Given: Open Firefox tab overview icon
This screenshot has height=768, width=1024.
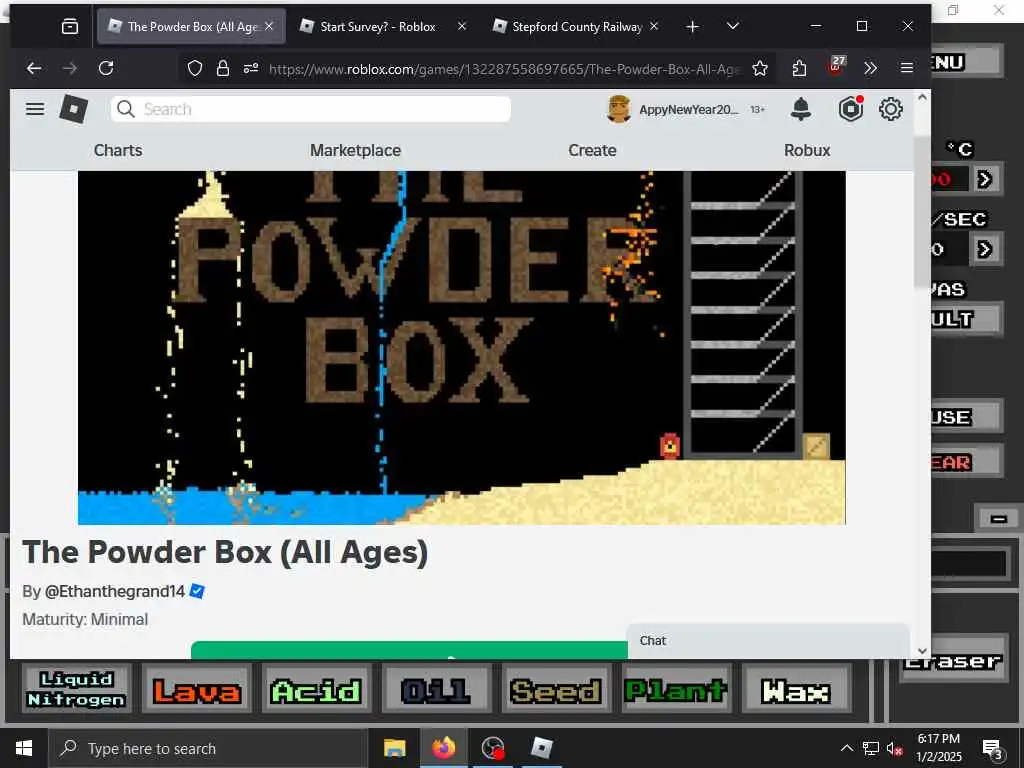Looking at the screenshot, I should [69, 26].
